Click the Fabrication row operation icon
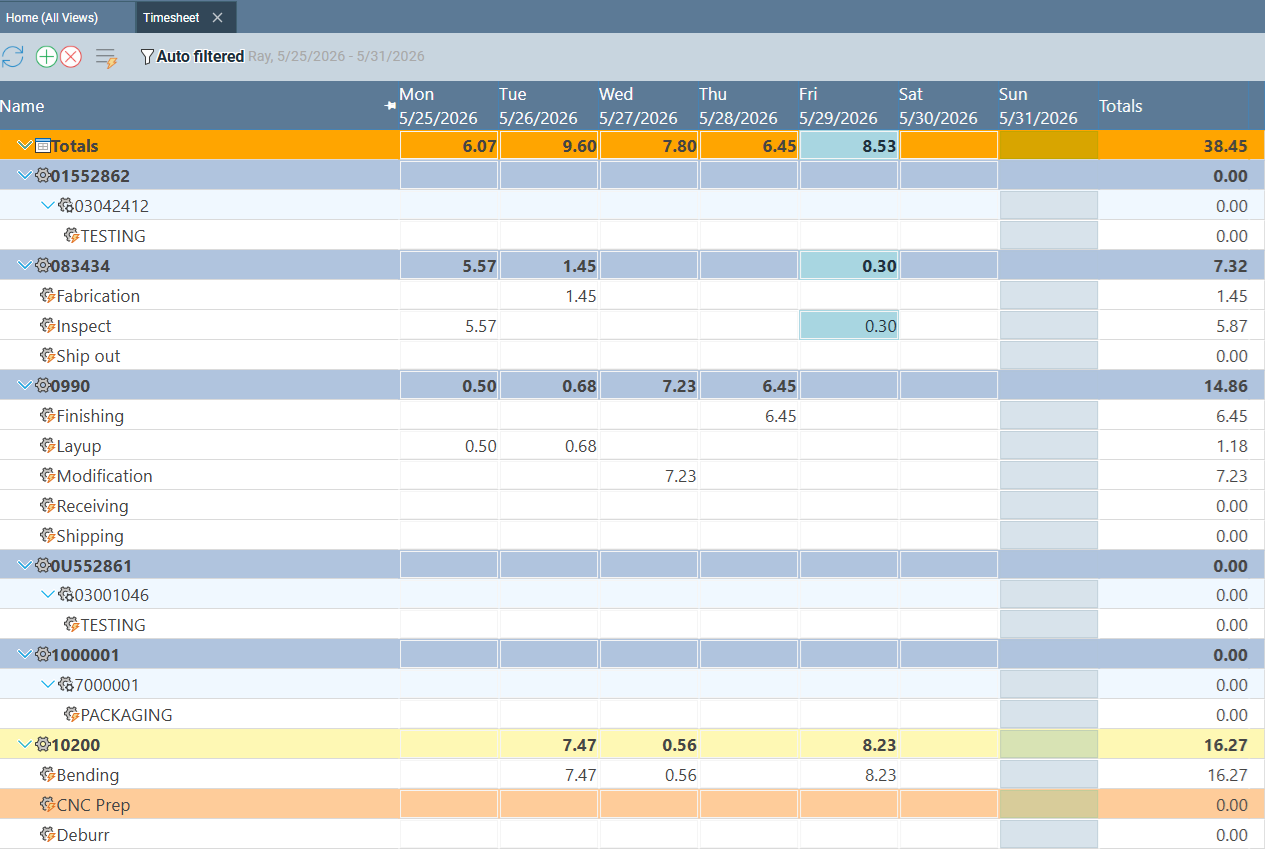 [x=47, y=296]
